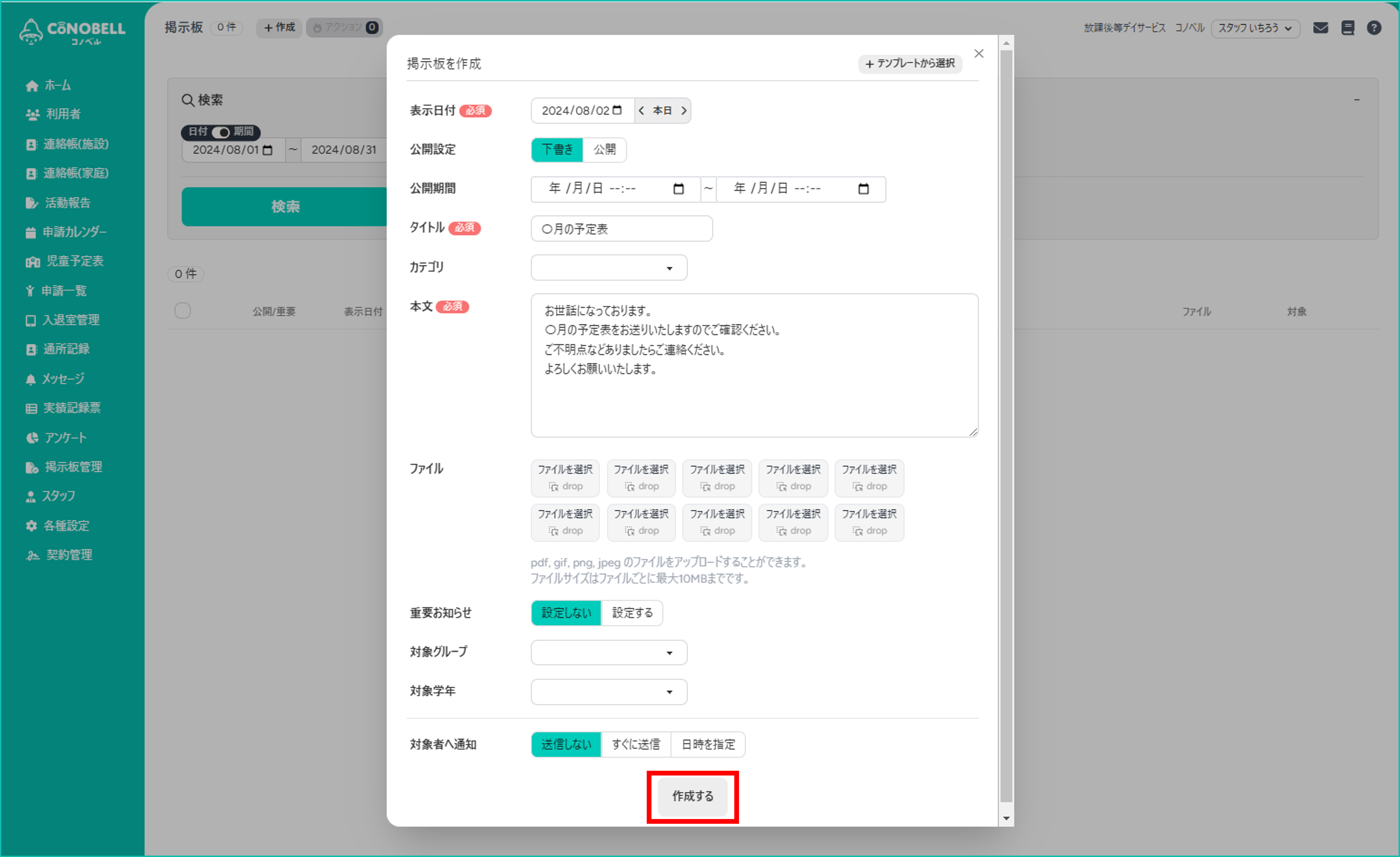Open スタッフ in the sidebar
The image size is (1400, 857).
50,496
